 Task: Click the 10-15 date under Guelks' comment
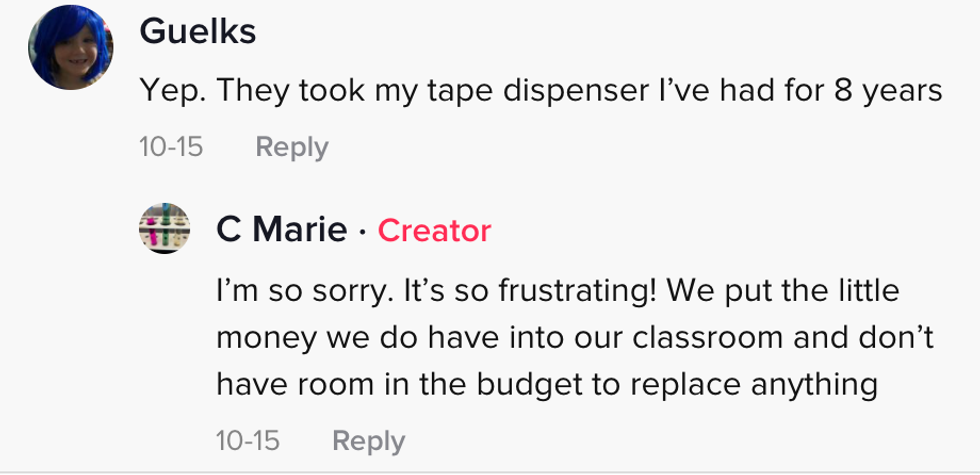pos(171,147)
